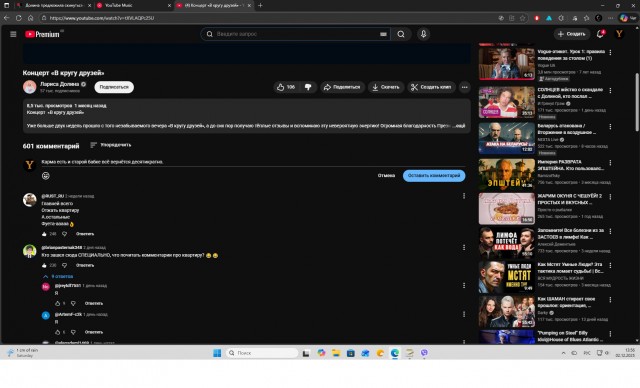The image size is (640, 388).
Task: Open the fried perch recipe video thumbnail
Action: coord(507,208)
